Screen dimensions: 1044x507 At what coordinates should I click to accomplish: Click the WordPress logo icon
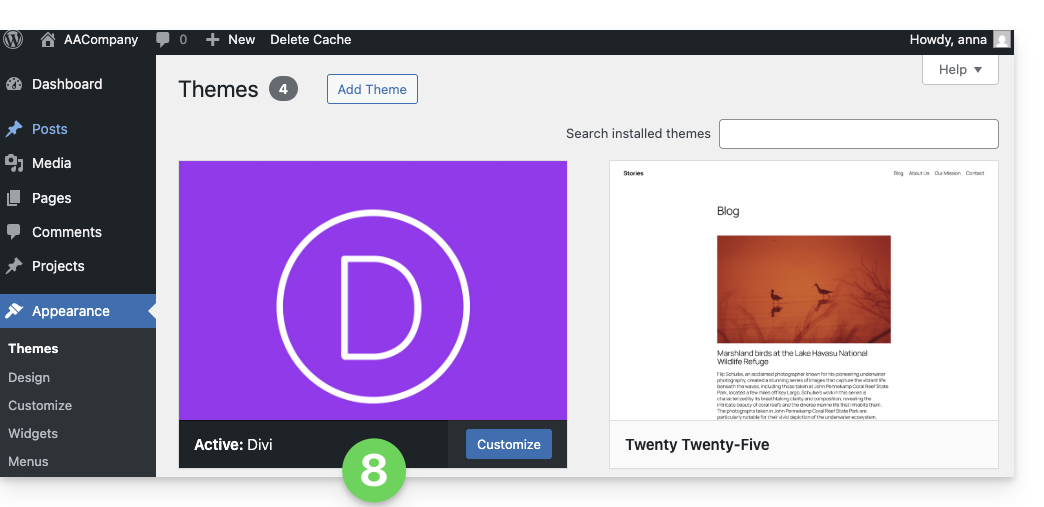click(13, 40)
